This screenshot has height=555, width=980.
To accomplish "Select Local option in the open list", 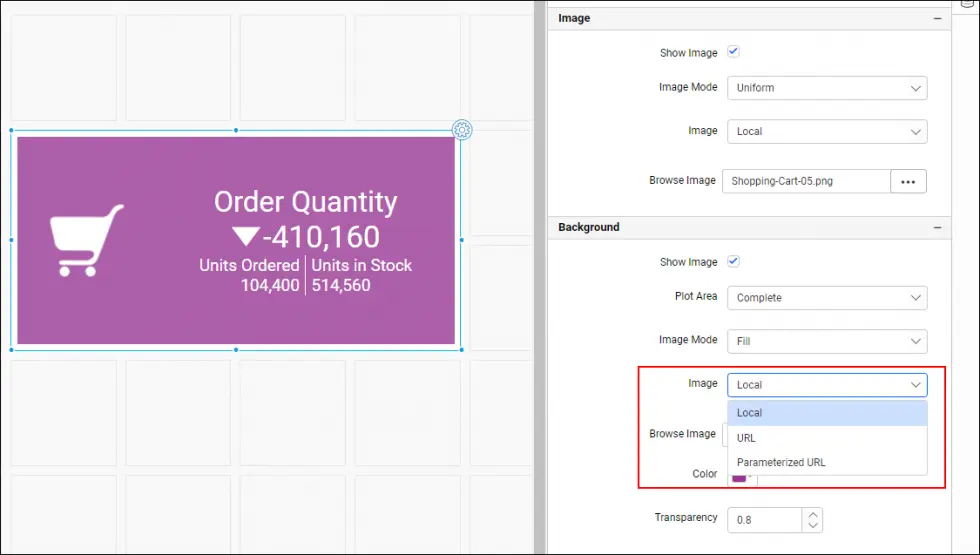I will [749, 412].
